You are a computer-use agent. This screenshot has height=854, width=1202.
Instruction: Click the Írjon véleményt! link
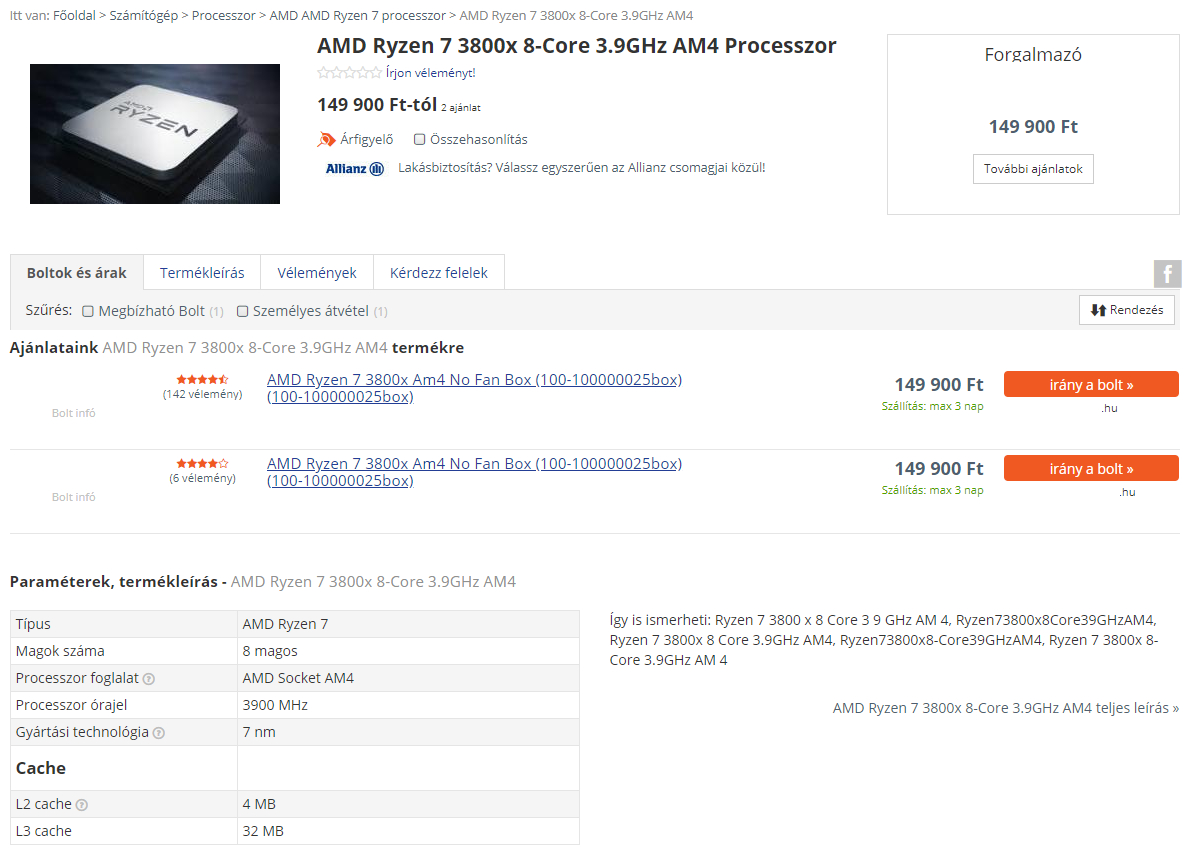(x=431, y=73)
